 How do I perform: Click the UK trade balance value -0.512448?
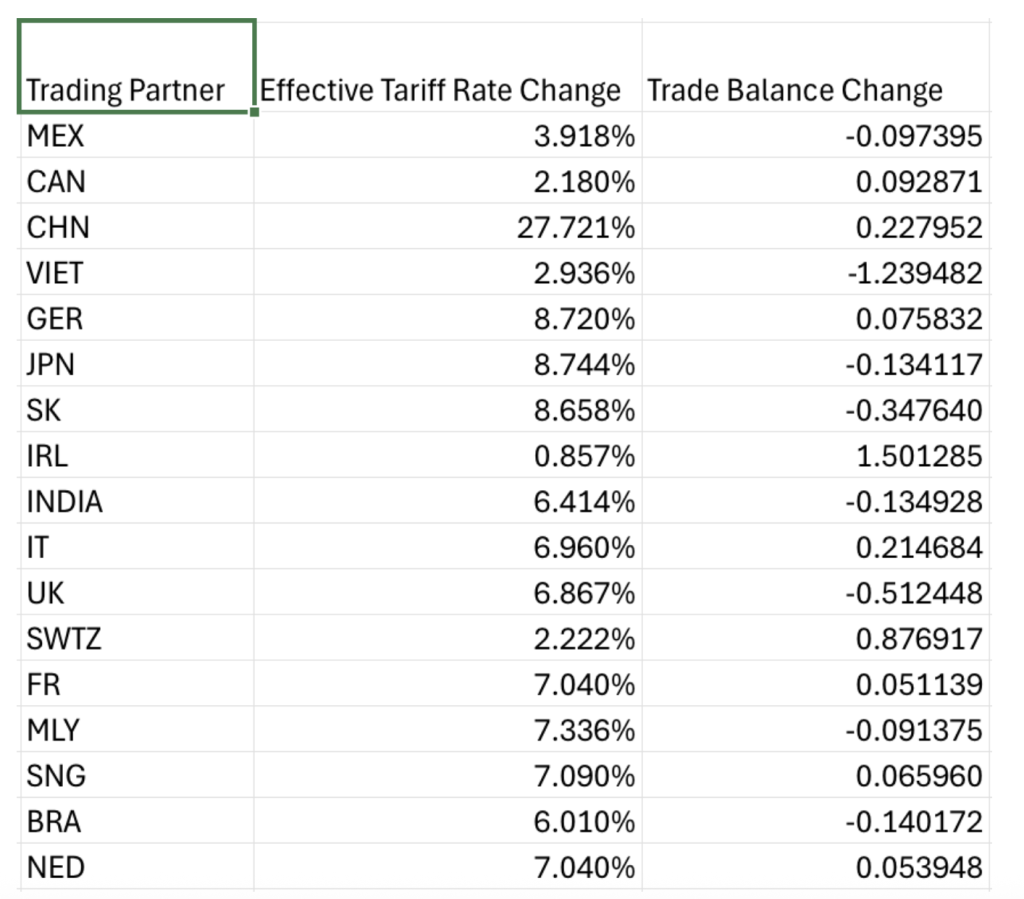[815, 594]
